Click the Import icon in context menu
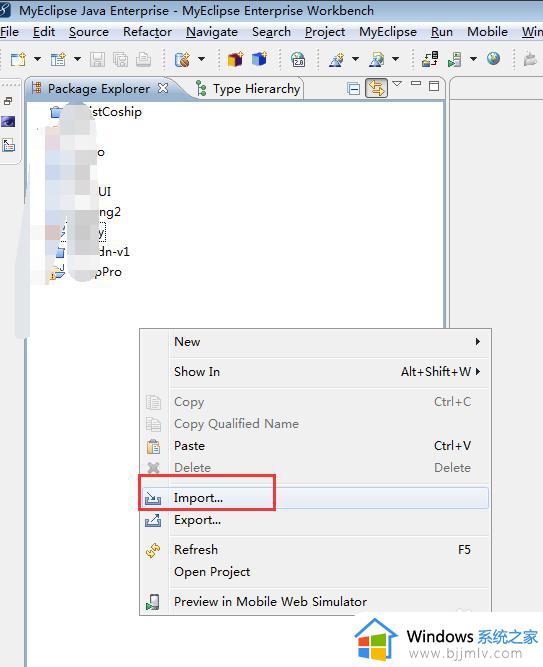Image resolution: width=543 pixels, height=667 pixels. (x=153, y=498)
